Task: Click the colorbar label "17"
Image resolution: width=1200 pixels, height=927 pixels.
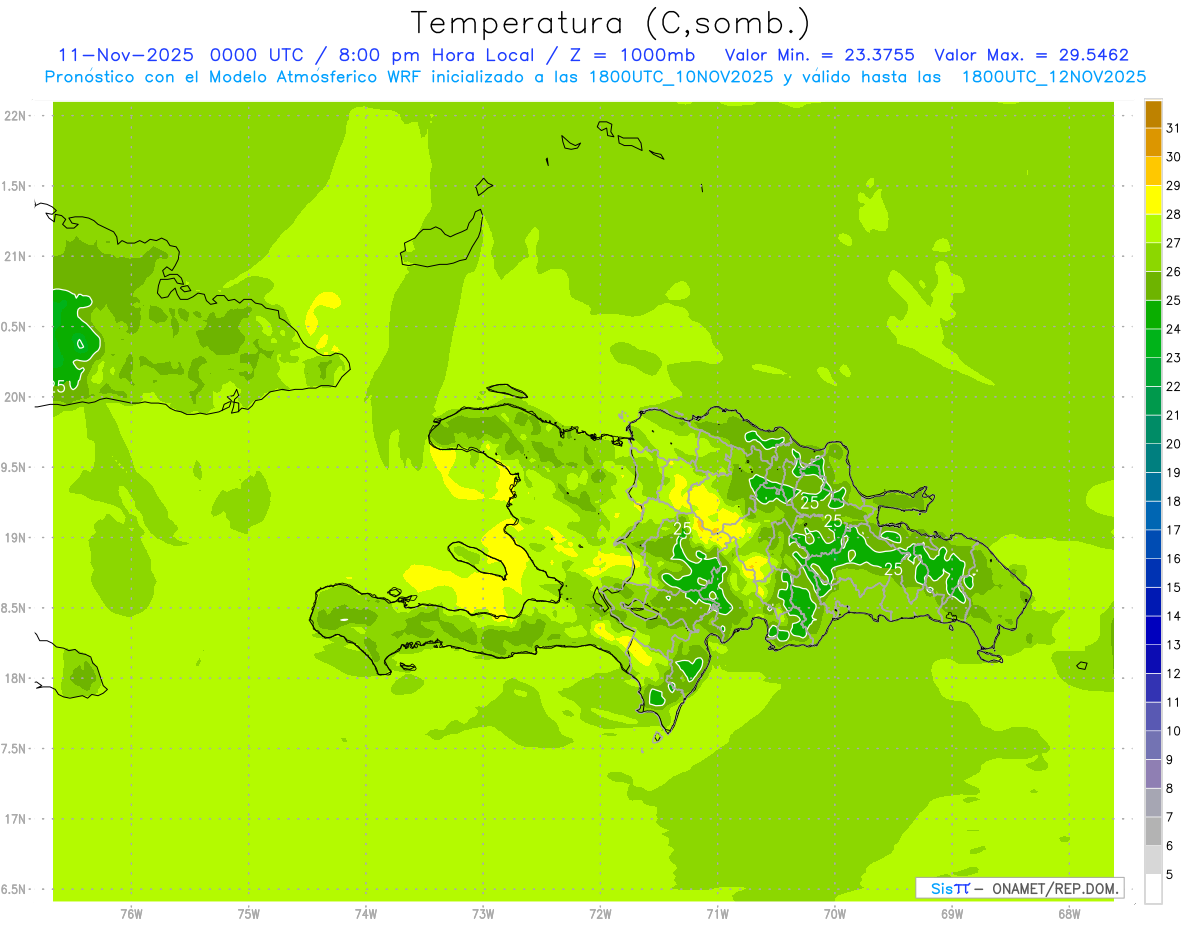Action: pos(1173,530)
